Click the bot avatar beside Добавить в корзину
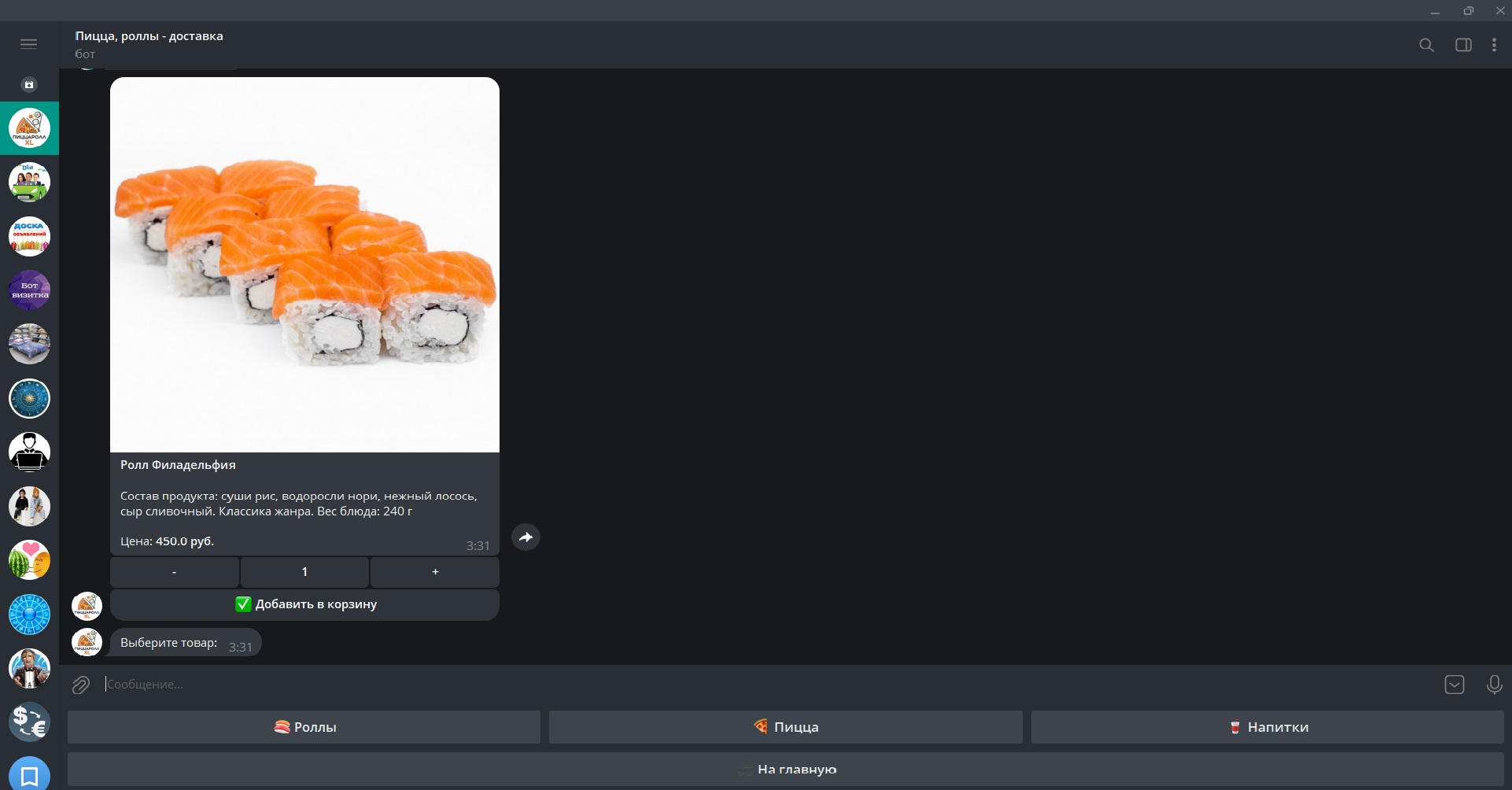Viewport: 1512px width, 790px height. click(x=87, y=607)
